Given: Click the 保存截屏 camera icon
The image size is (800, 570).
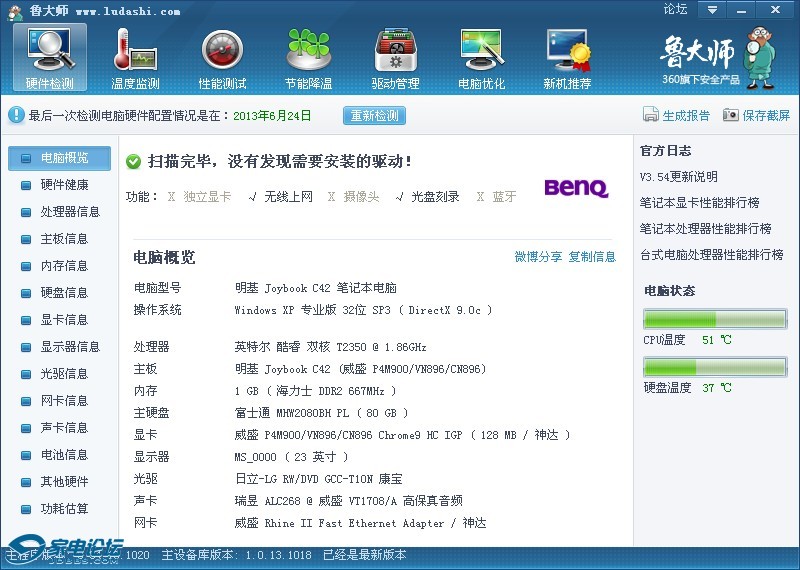Looking at the screenshot, I should click(x=731, y=115).
